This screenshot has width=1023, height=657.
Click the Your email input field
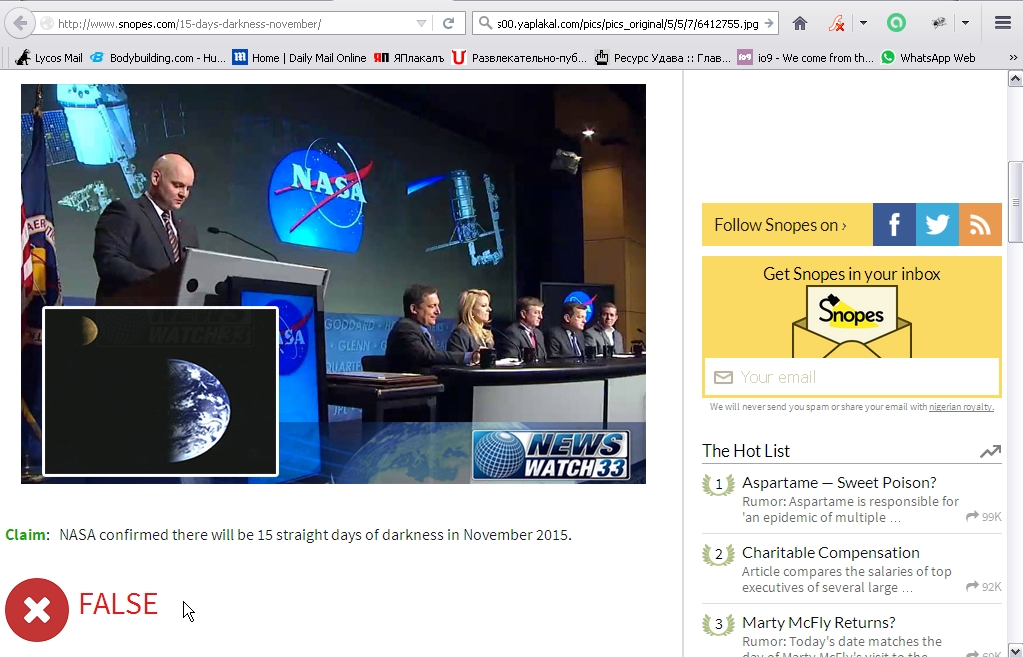[851, 377]
